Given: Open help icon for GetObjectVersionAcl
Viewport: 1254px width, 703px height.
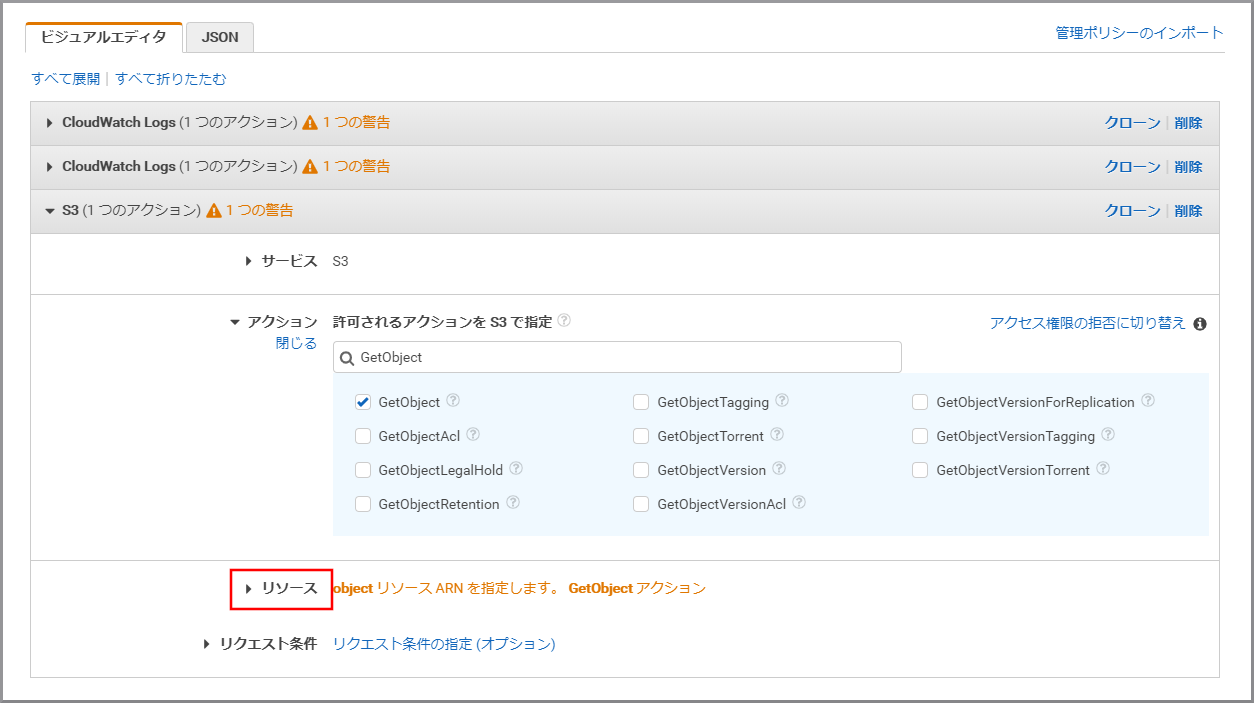Looking at the screenshot, I should click(799, 503).
